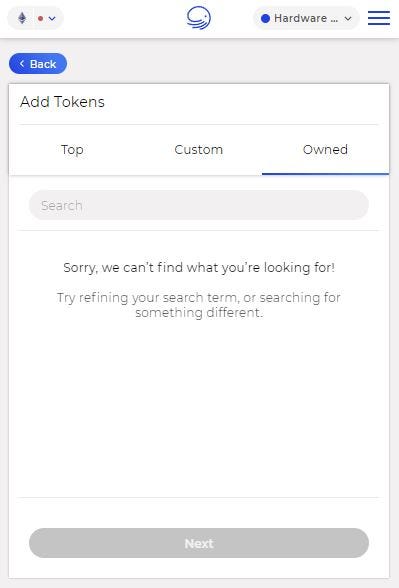
Task: Go back using the Back button
Action: click(x=38, y=64)
